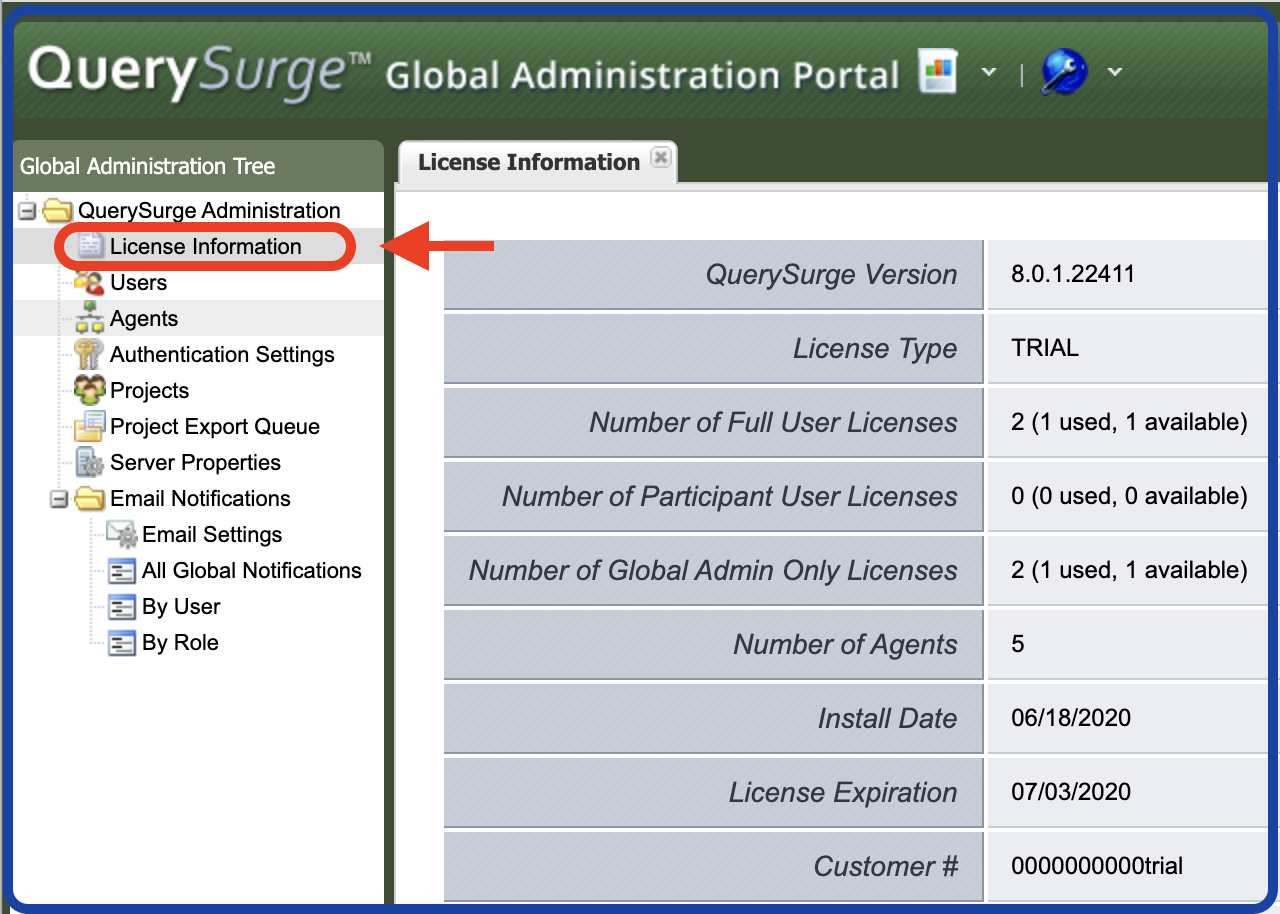Open Users in the administration tree
The image size is (1280, 914).
pyautogui.click(x=138, y=283)
